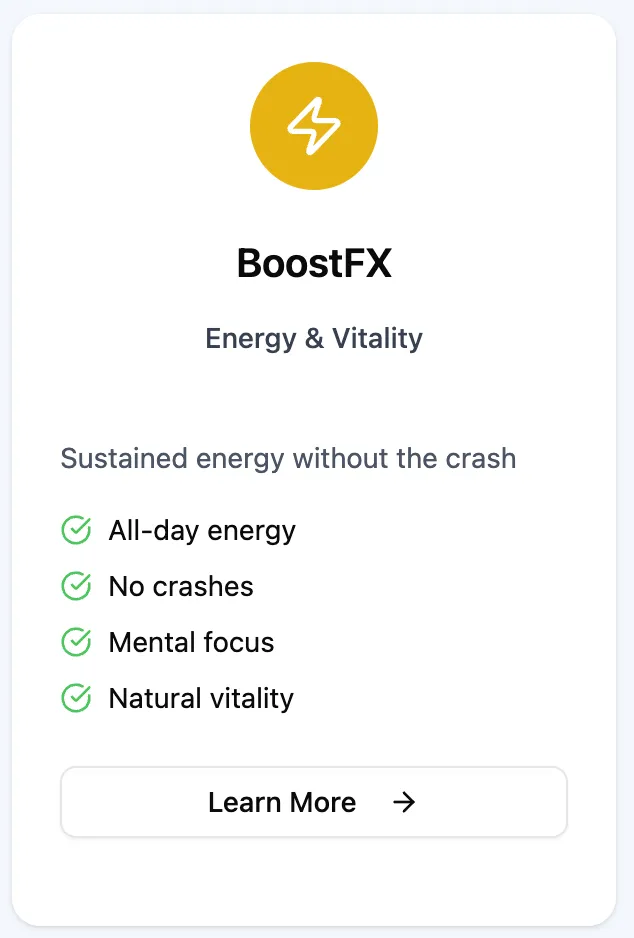
Task: Click the word Vitality in the subtitle
Action: pyautogui.click(x=378, y=338)
